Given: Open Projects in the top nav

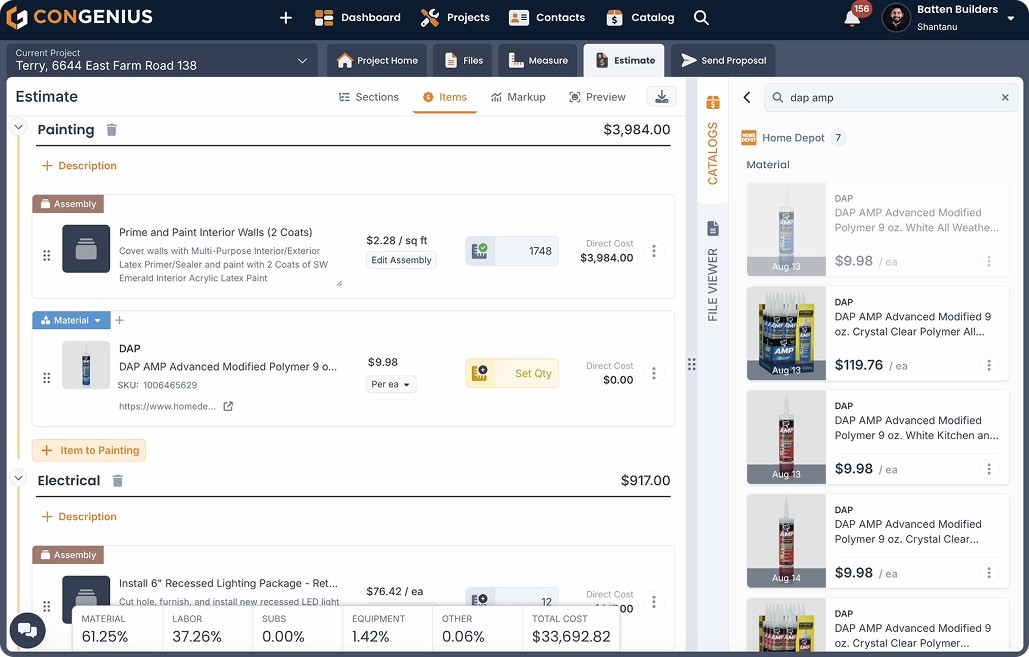Looking at the screenshot, I should tap(455, 18).
